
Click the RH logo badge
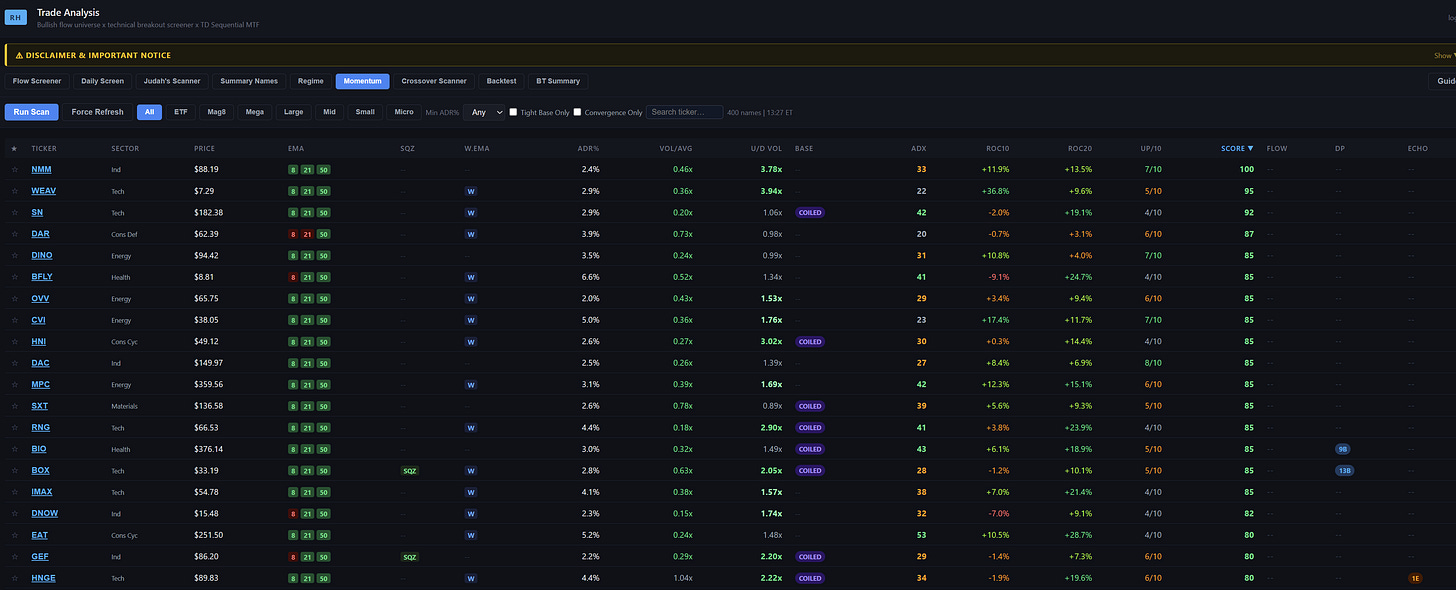[x=16, y=17]
